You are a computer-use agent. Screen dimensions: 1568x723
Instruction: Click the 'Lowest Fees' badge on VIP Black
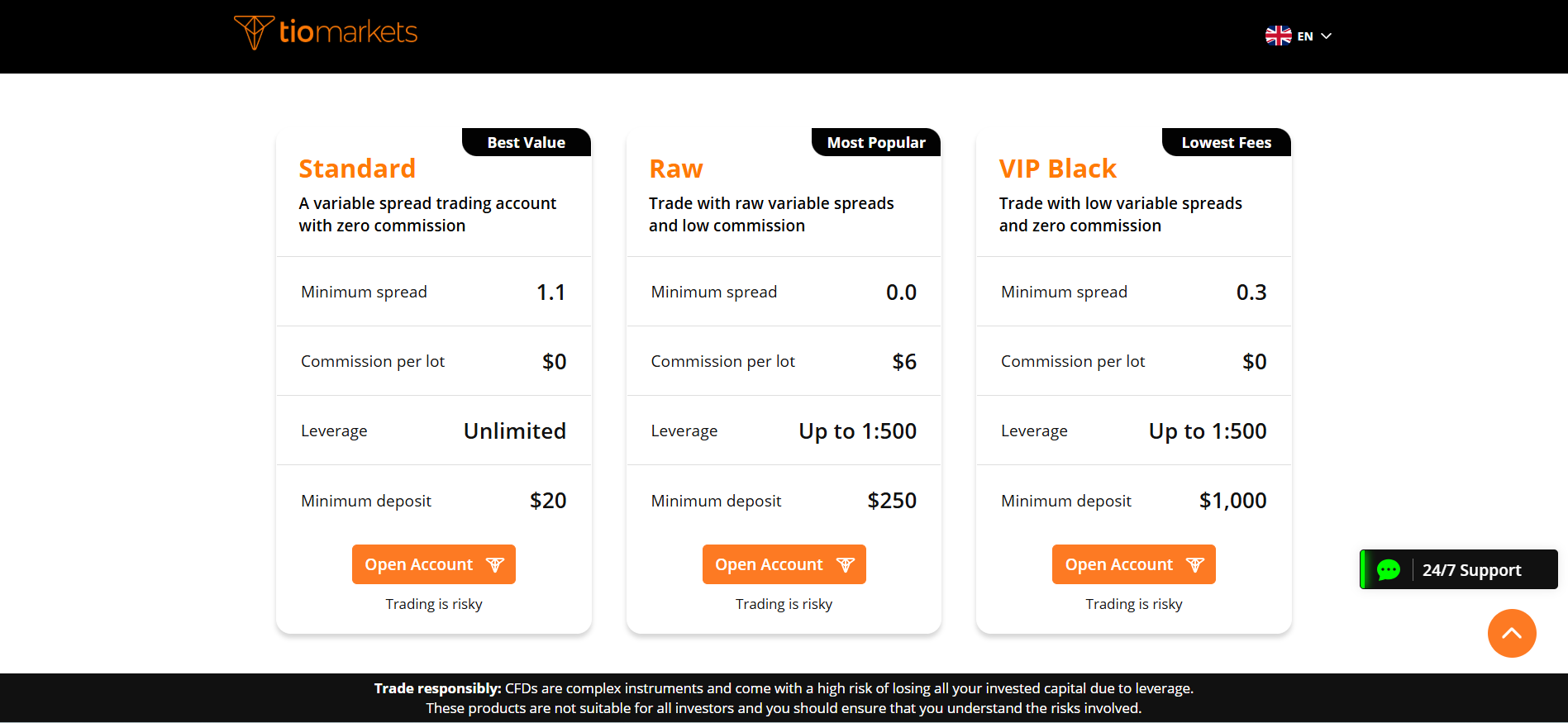(x=1226, y=142)
